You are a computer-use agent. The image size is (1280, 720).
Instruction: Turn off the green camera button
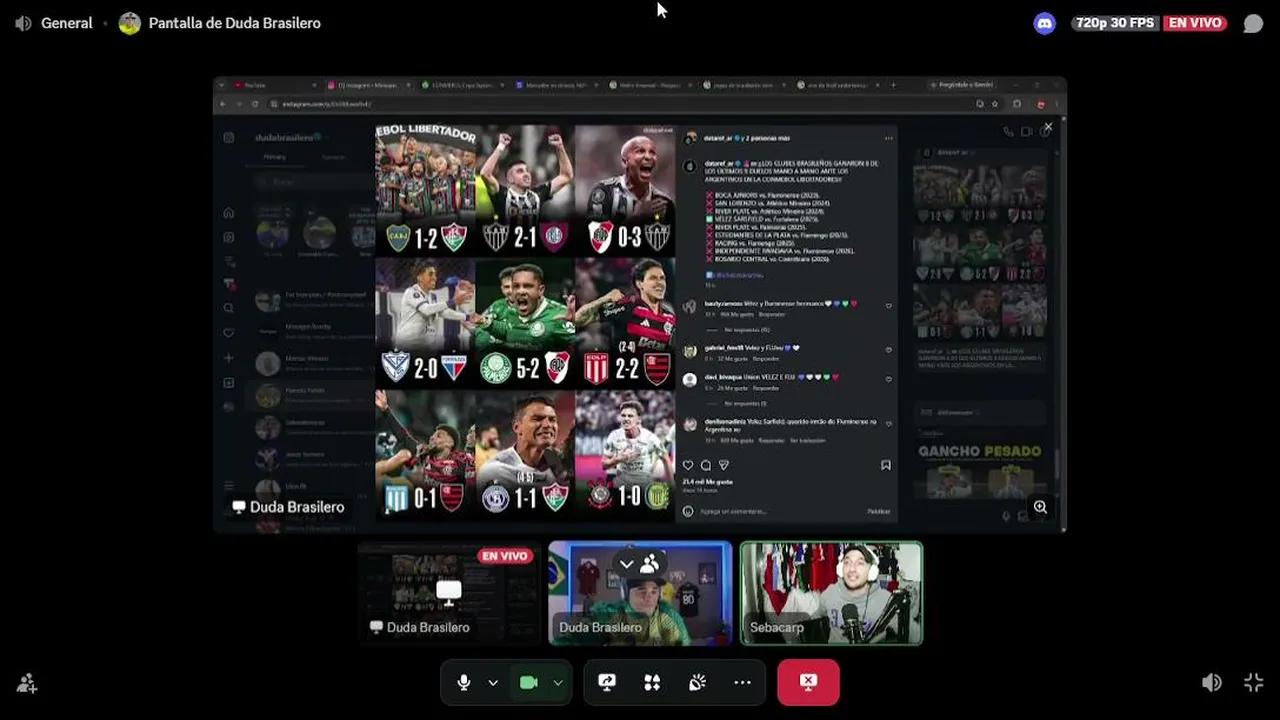[528, 682]
